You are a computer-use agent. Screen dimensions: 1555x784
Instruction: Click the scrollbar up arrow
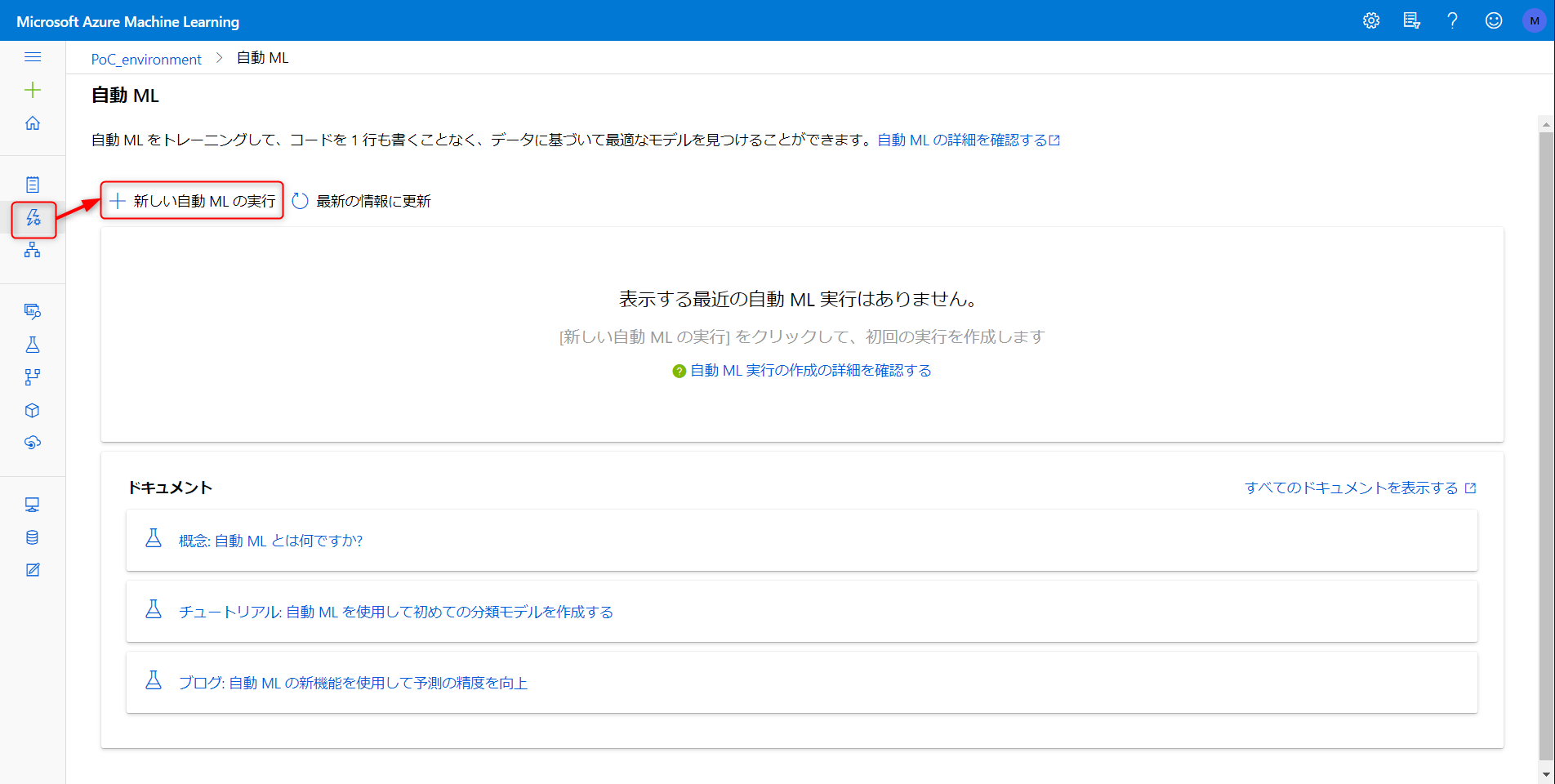tap(1545, 124)
